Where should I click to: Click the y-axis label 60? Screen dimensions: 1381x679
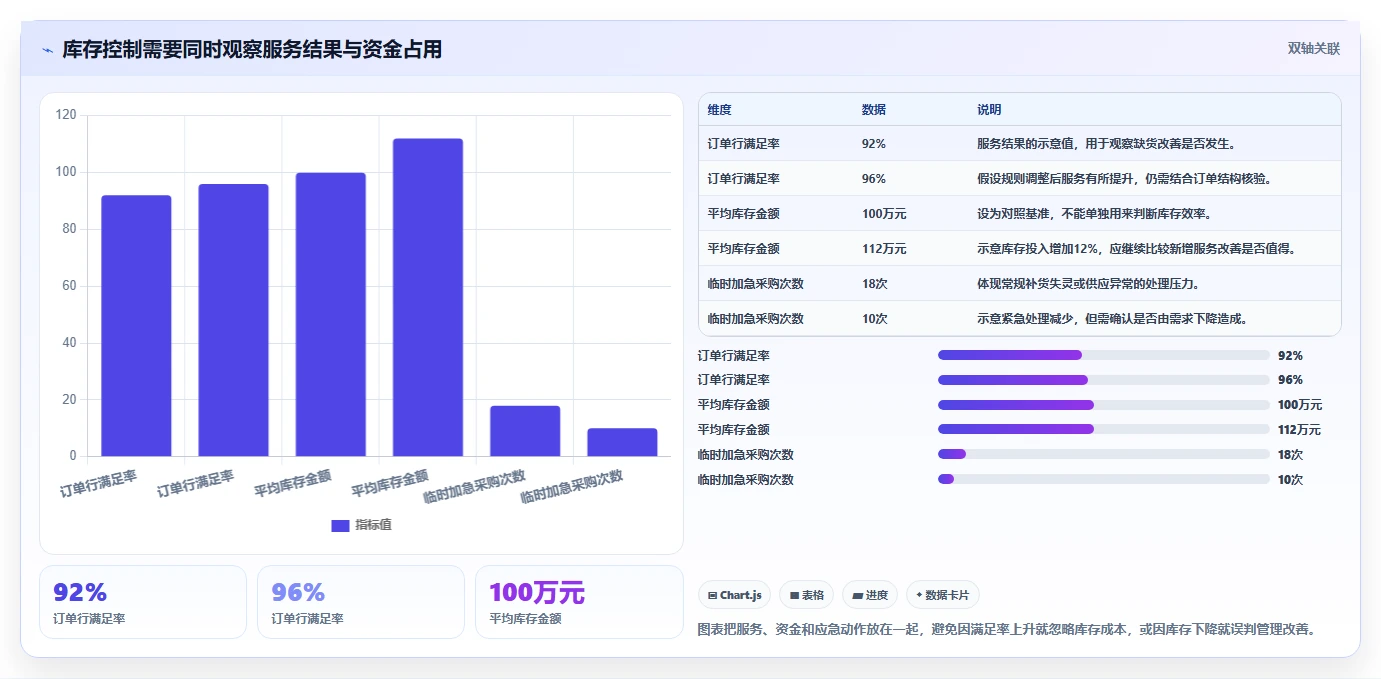[x=69, y=286]
